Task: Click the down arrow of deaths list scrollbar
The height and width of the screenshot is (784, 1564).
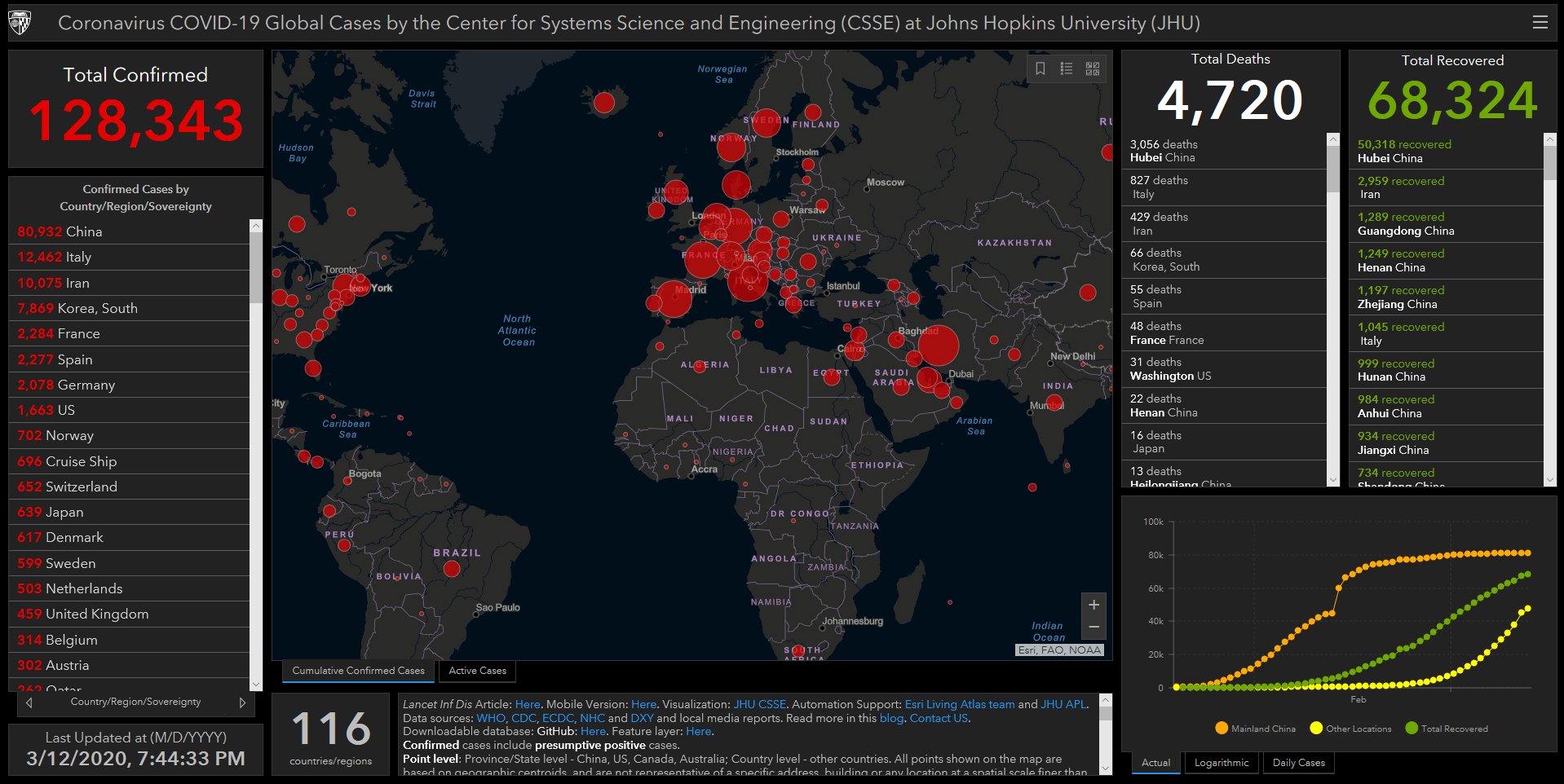Action: click(x=1333, y=481)
